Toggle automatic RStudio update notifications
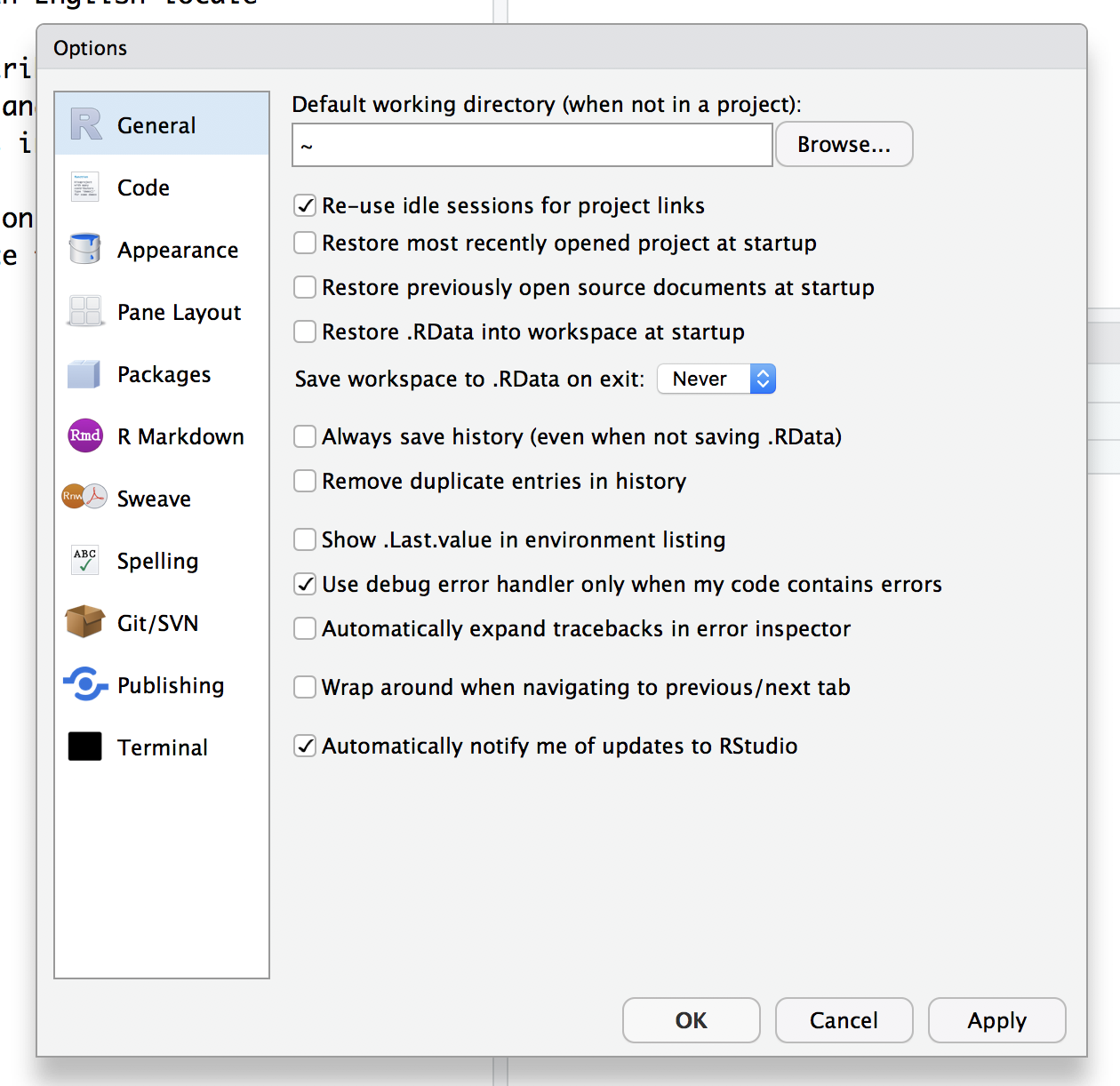1120x1086 pixels. pyautogui.click(x=305, y=746)
